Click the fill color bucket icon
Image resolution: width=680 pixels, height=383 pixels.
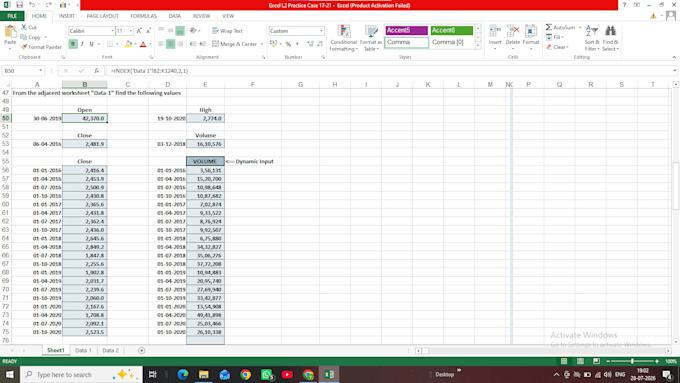[x=128, y=44]
